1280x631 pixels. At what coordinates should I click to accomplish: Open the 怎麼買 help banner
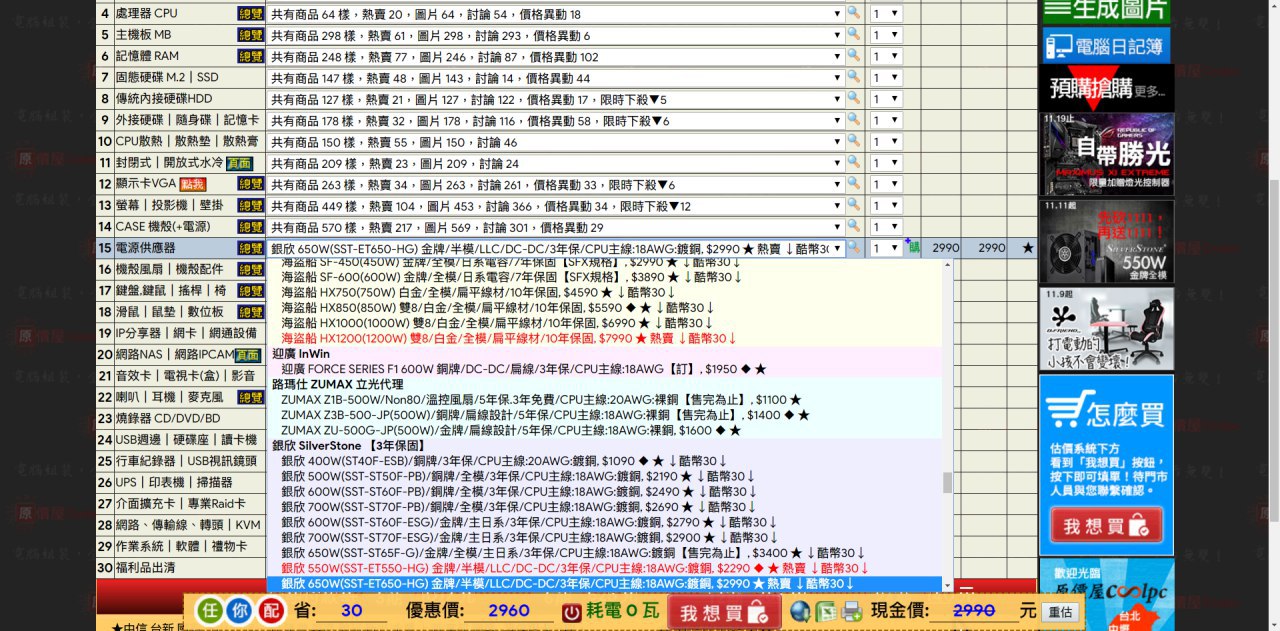1106,464
